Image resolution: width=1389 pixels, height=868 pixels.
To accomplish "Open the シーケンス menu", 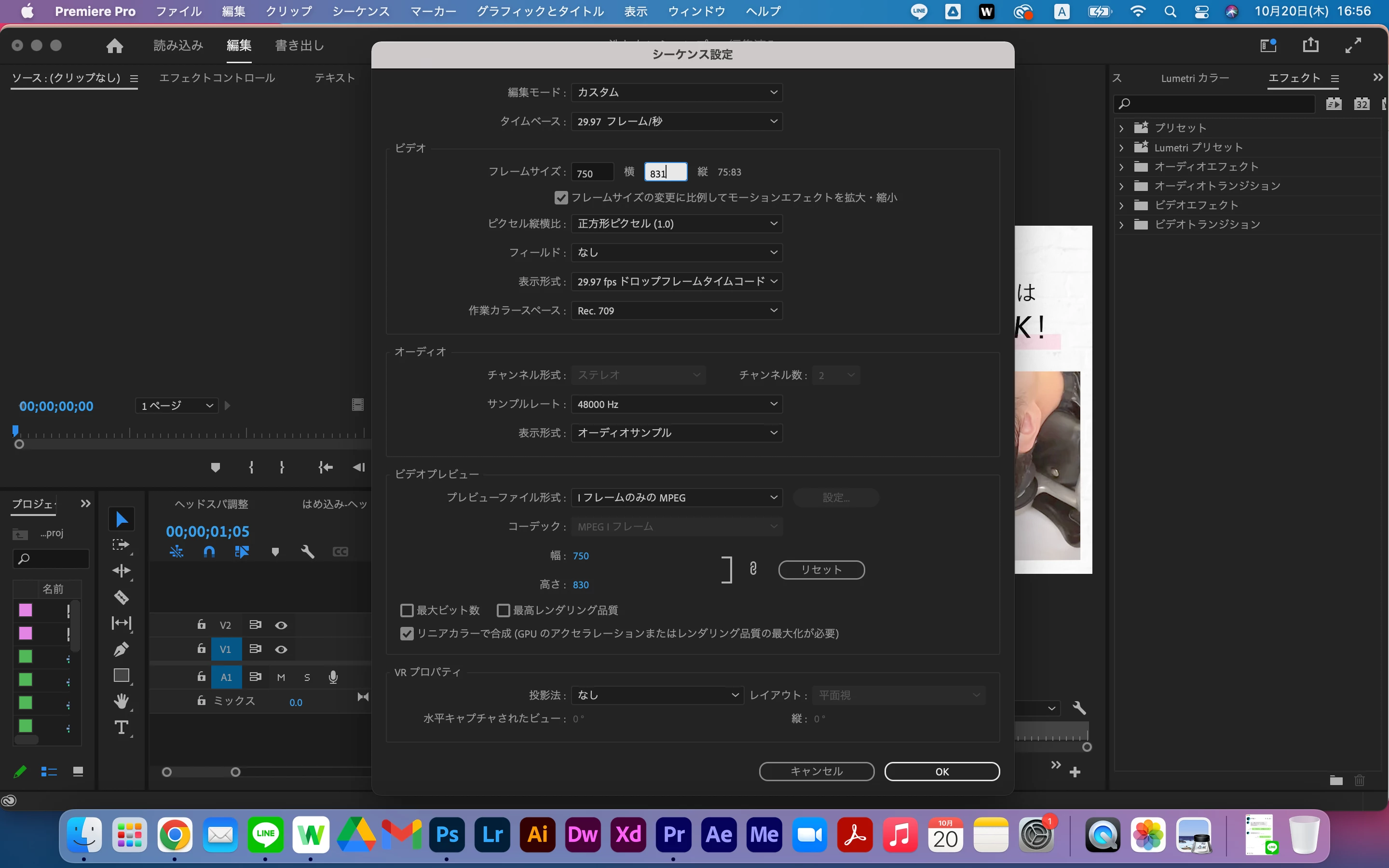I will tap(360, 12).
